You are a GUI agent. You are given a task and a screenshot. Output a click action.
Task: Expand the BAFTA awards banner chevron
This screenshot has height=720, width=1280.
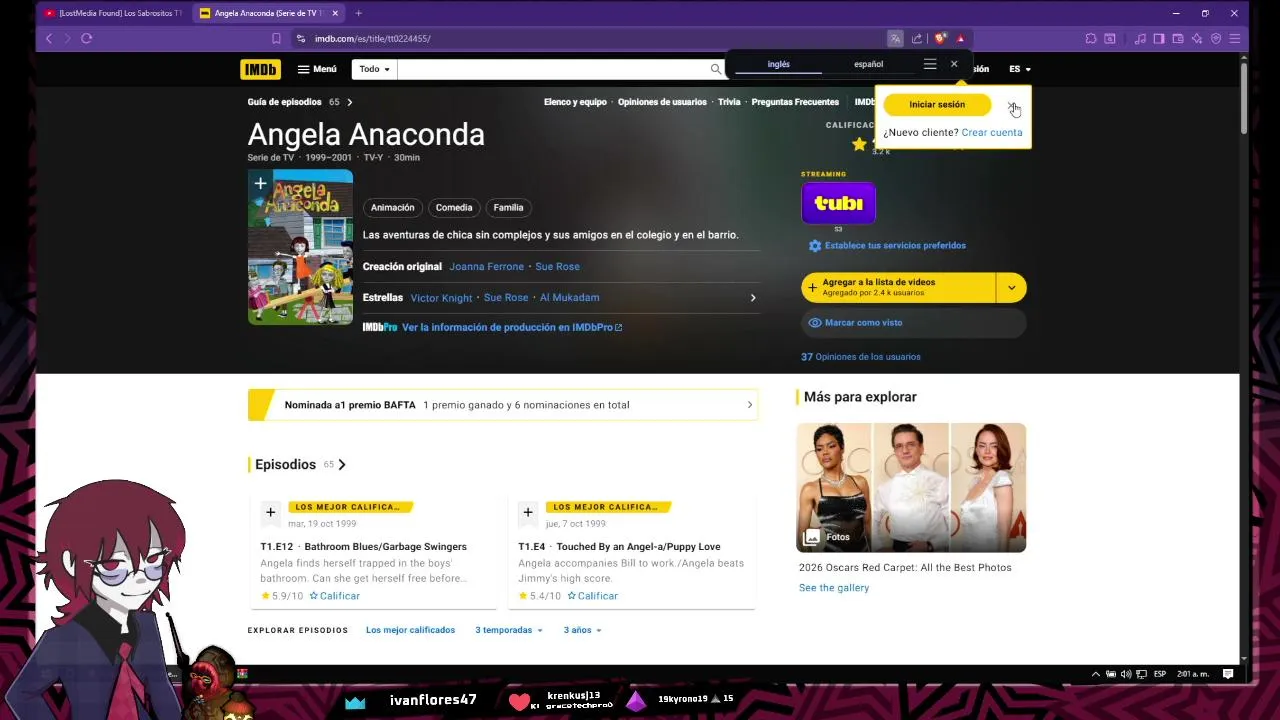[749, 405]
